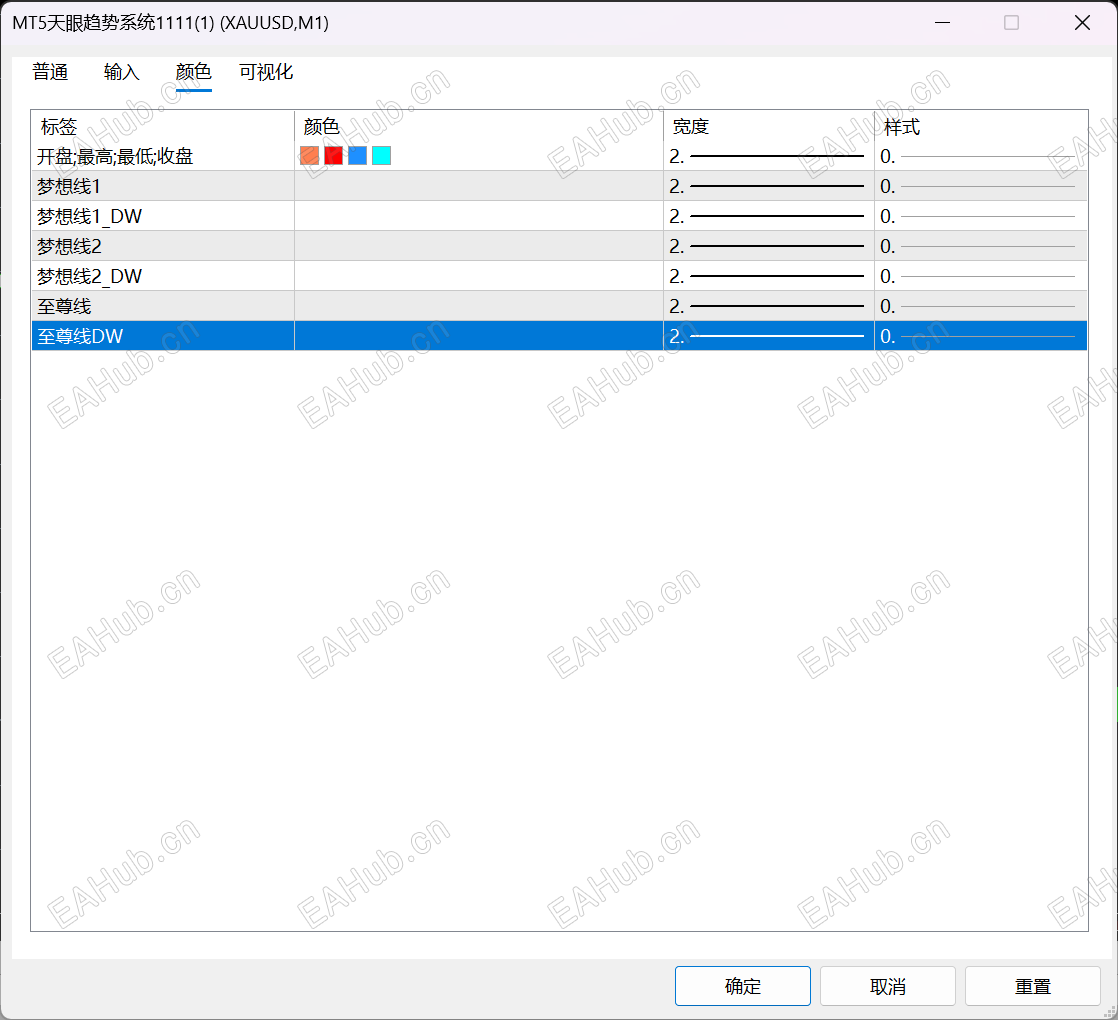
Task: Click the cyan color swatch
Action: (381, 155)
